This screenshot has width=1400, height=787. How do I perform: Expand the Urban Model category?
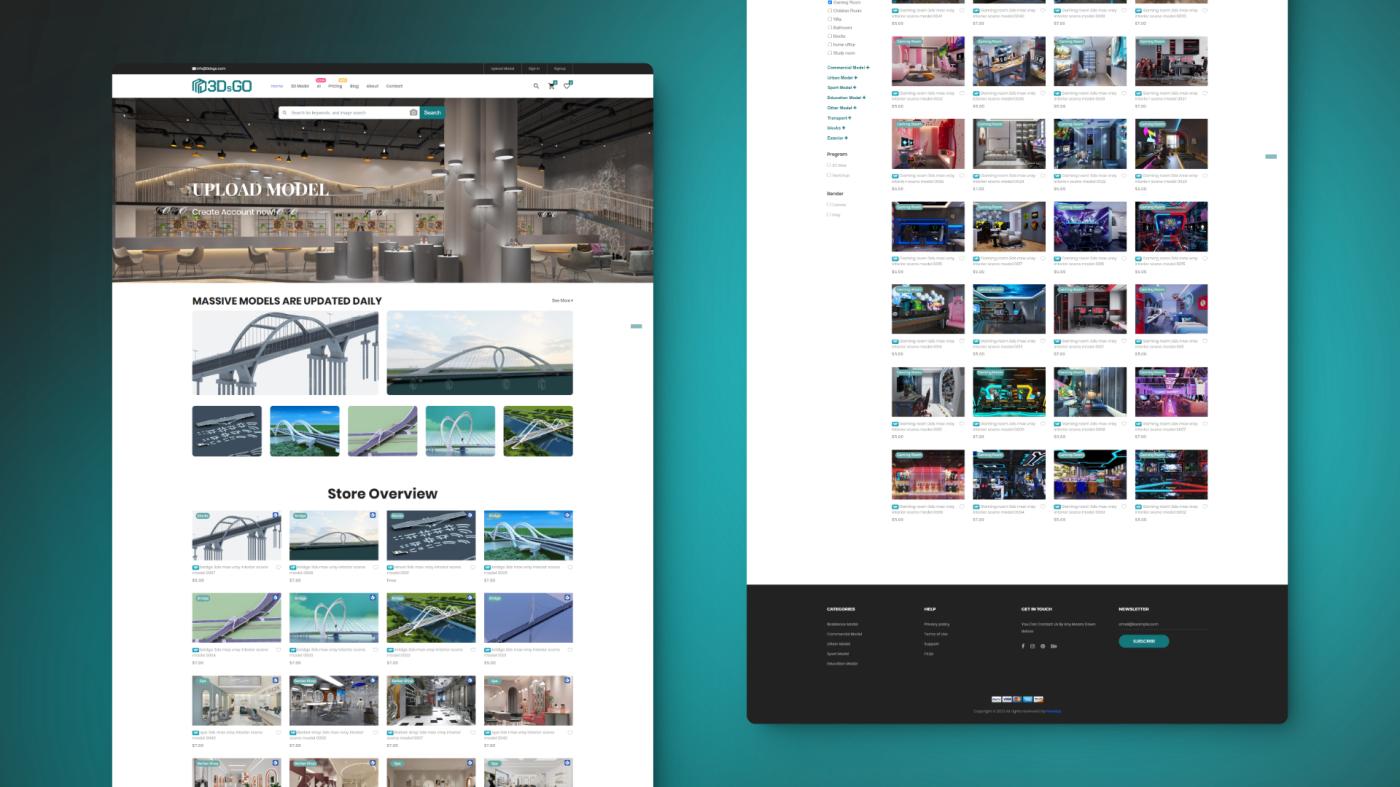[841, 78]
